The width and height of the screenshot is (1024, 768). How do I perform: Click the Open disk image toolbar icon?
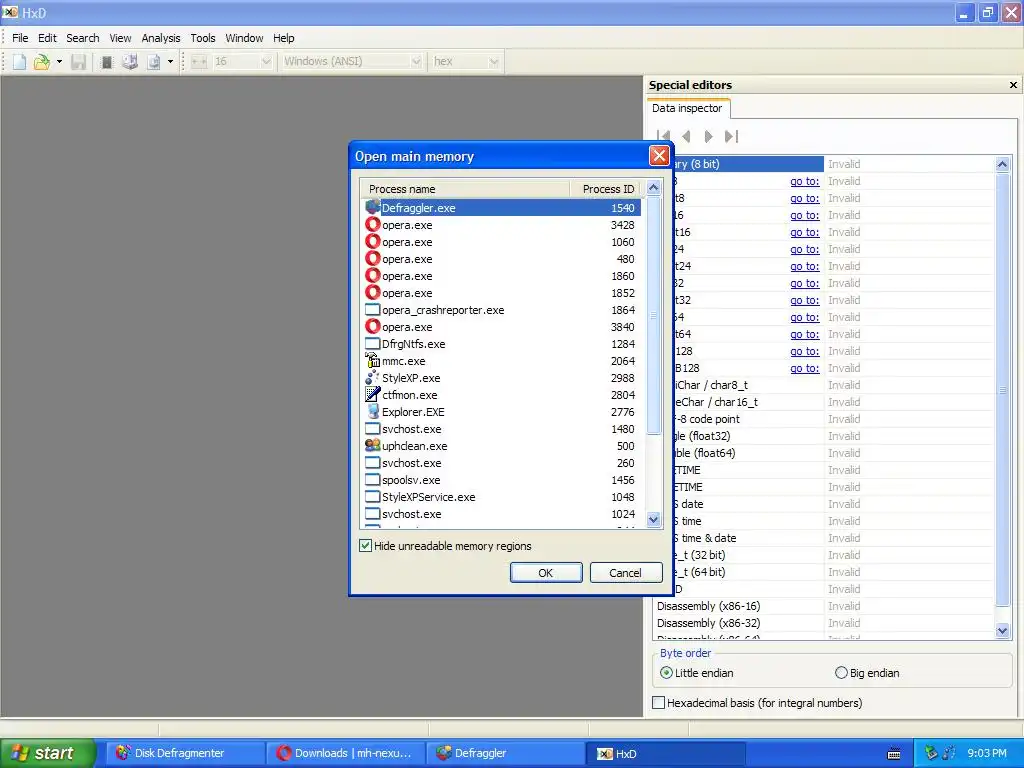pos(153,62)
